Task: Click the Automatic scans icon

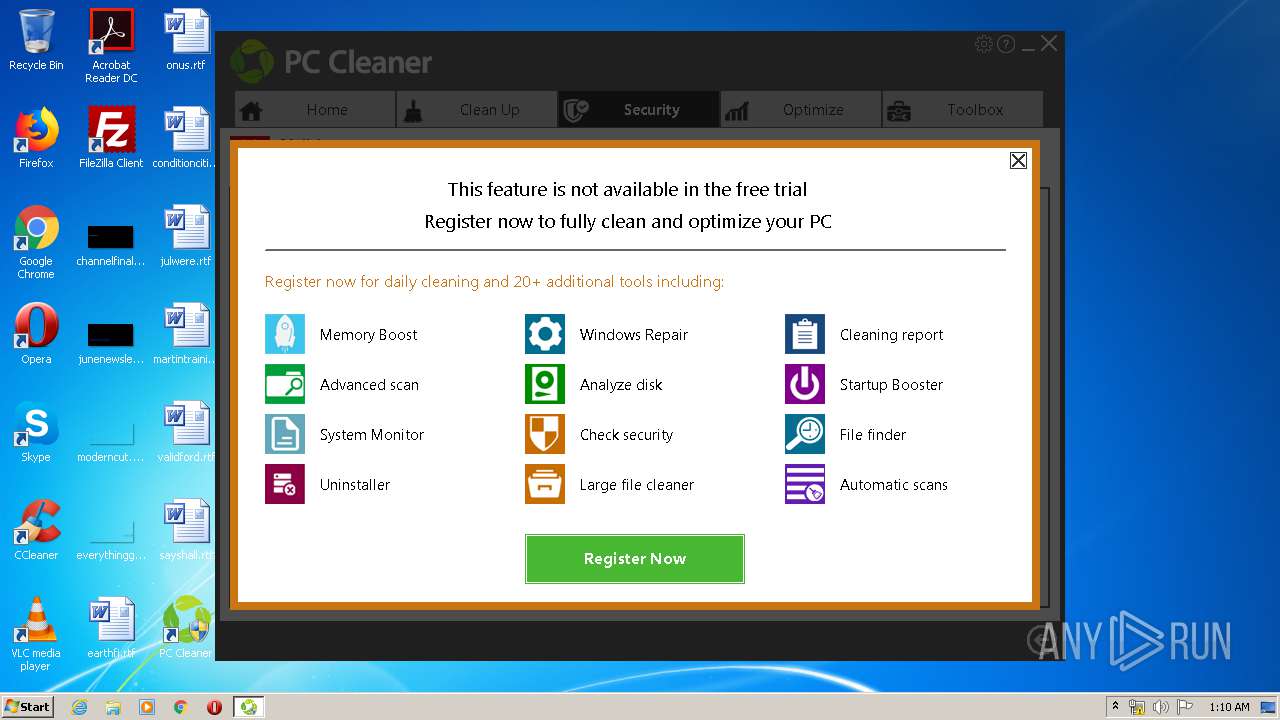Action: [x=805, y=484]
